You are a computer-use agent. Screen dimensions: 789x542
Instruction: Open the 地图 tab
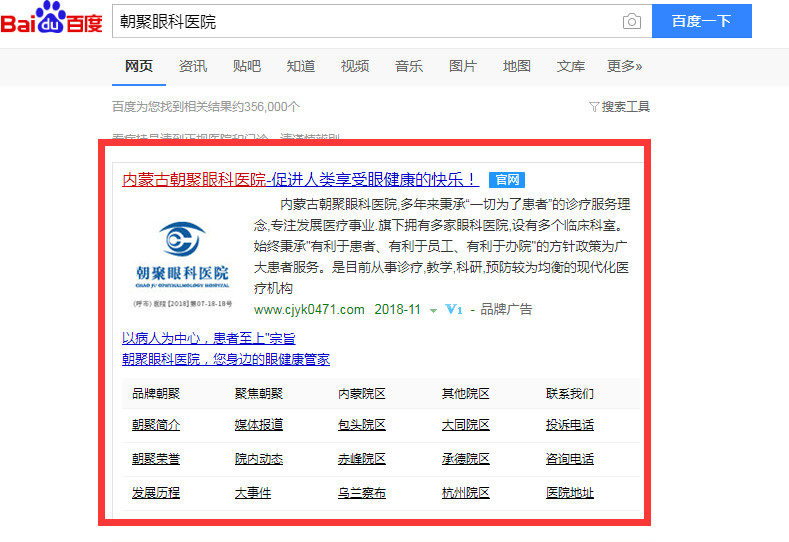click(517, 66)
